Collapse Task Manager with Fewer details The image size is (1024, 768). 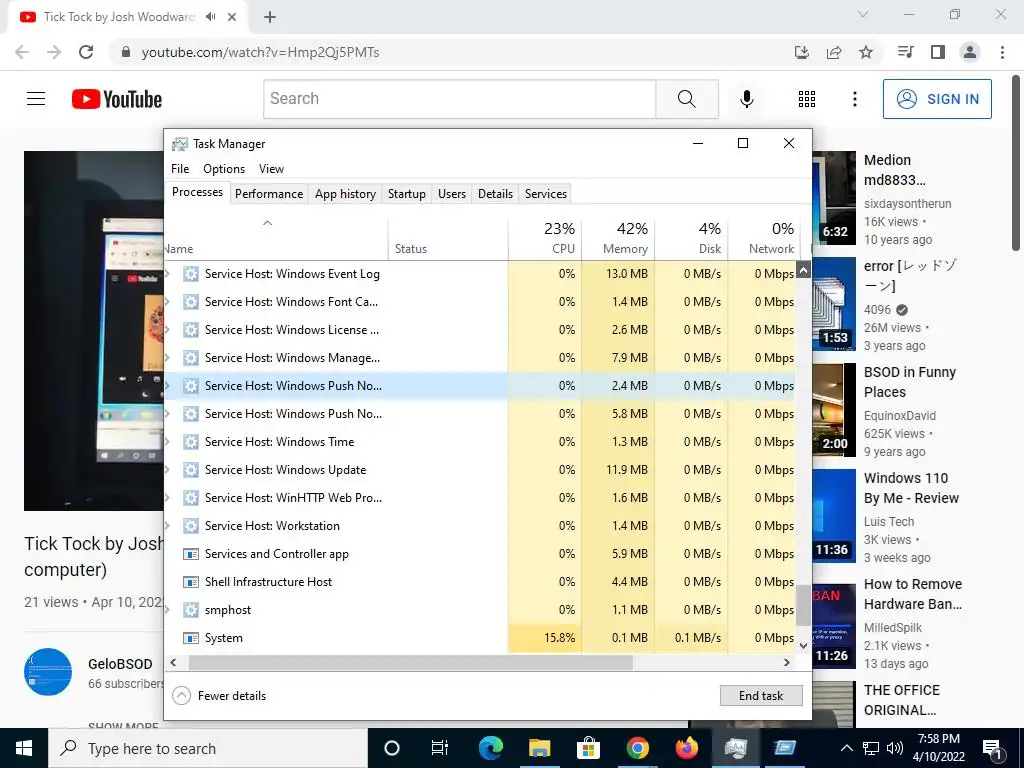pos(219,696)
